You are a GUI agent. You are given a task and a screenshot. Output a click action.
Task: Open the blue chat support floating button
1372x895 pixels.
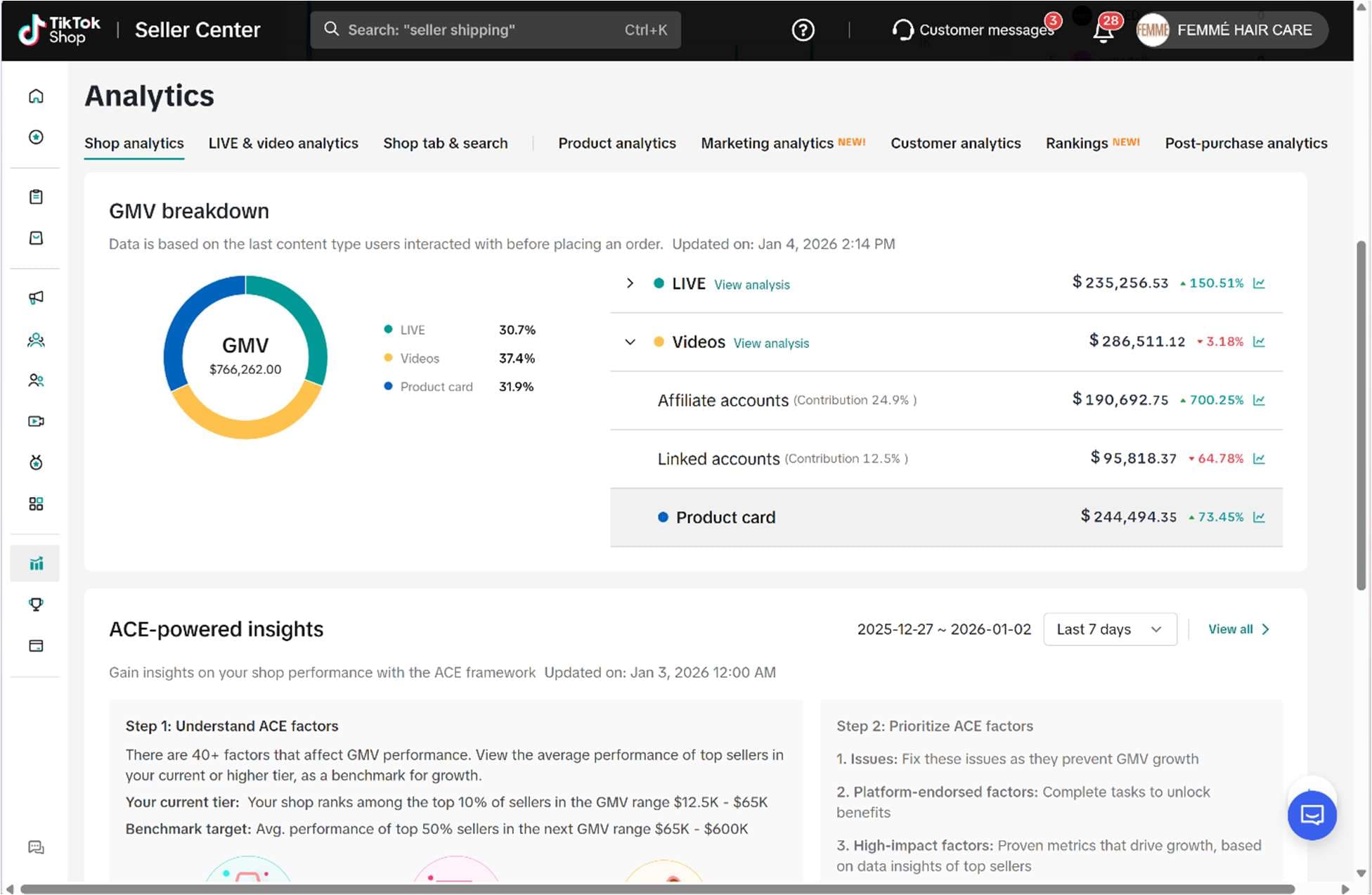tap(1312, 815)
